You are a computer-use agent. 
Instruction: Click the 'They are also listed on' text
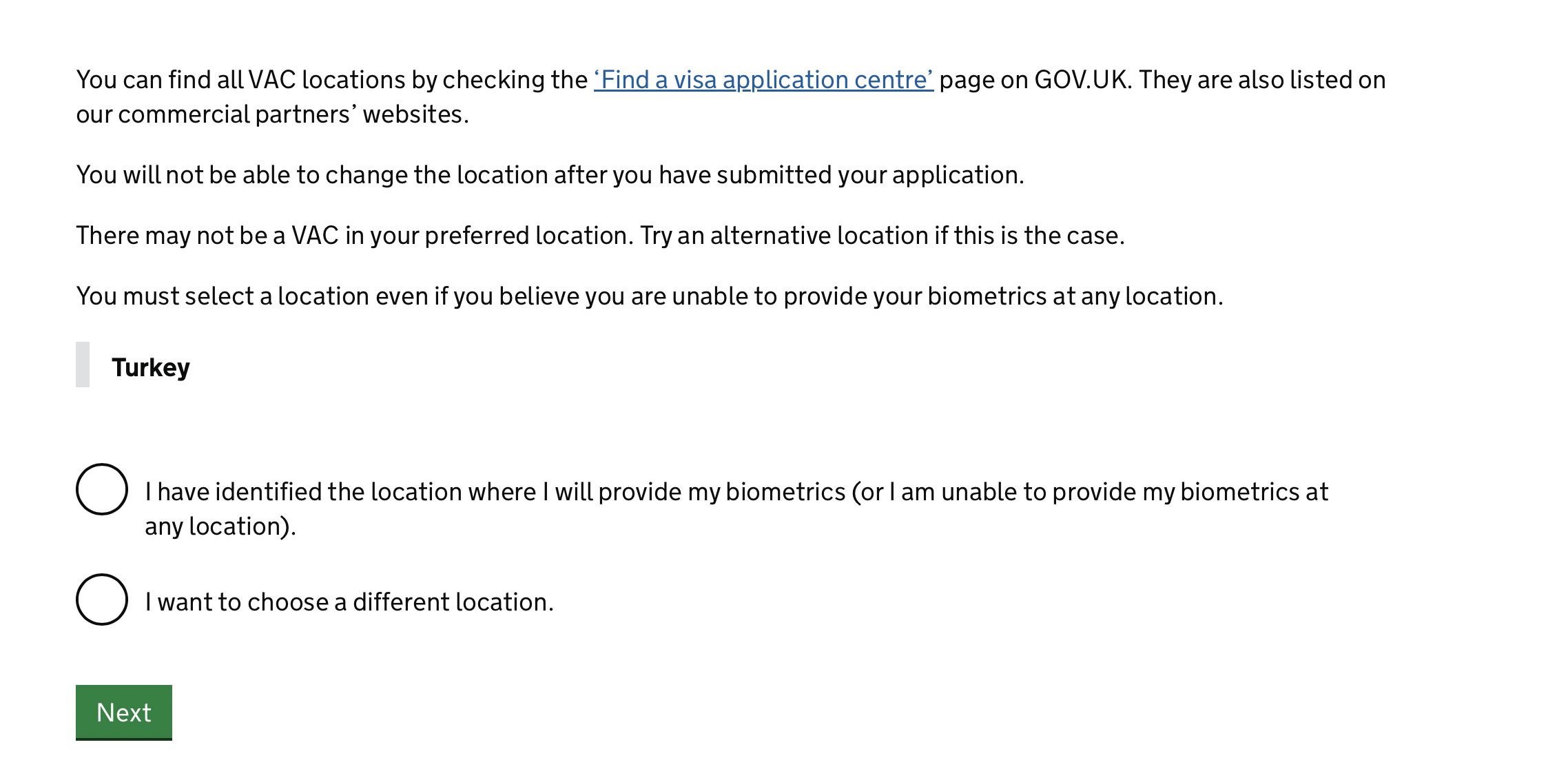pyautogui.click(x=1262, y=80)
